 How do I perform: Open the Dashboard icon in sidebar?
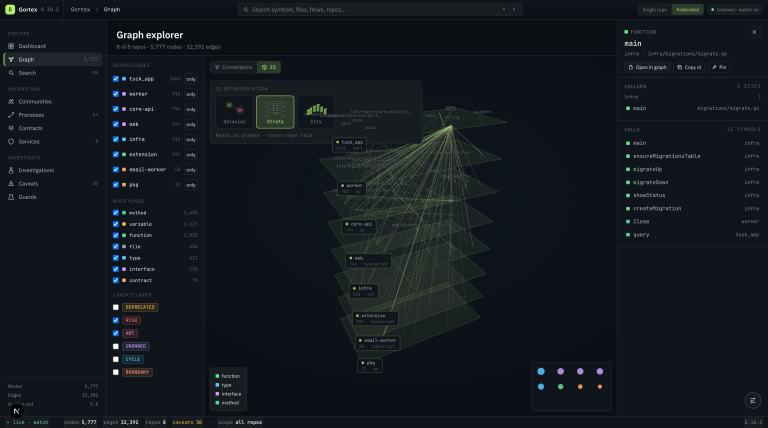11,46
